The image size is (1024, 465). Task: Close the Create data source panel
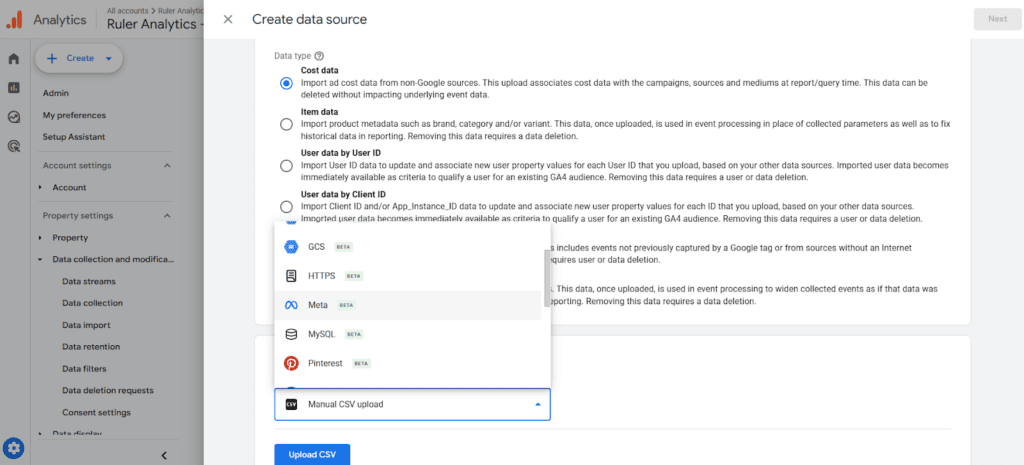pyautogui.click(x=228, y=19)
